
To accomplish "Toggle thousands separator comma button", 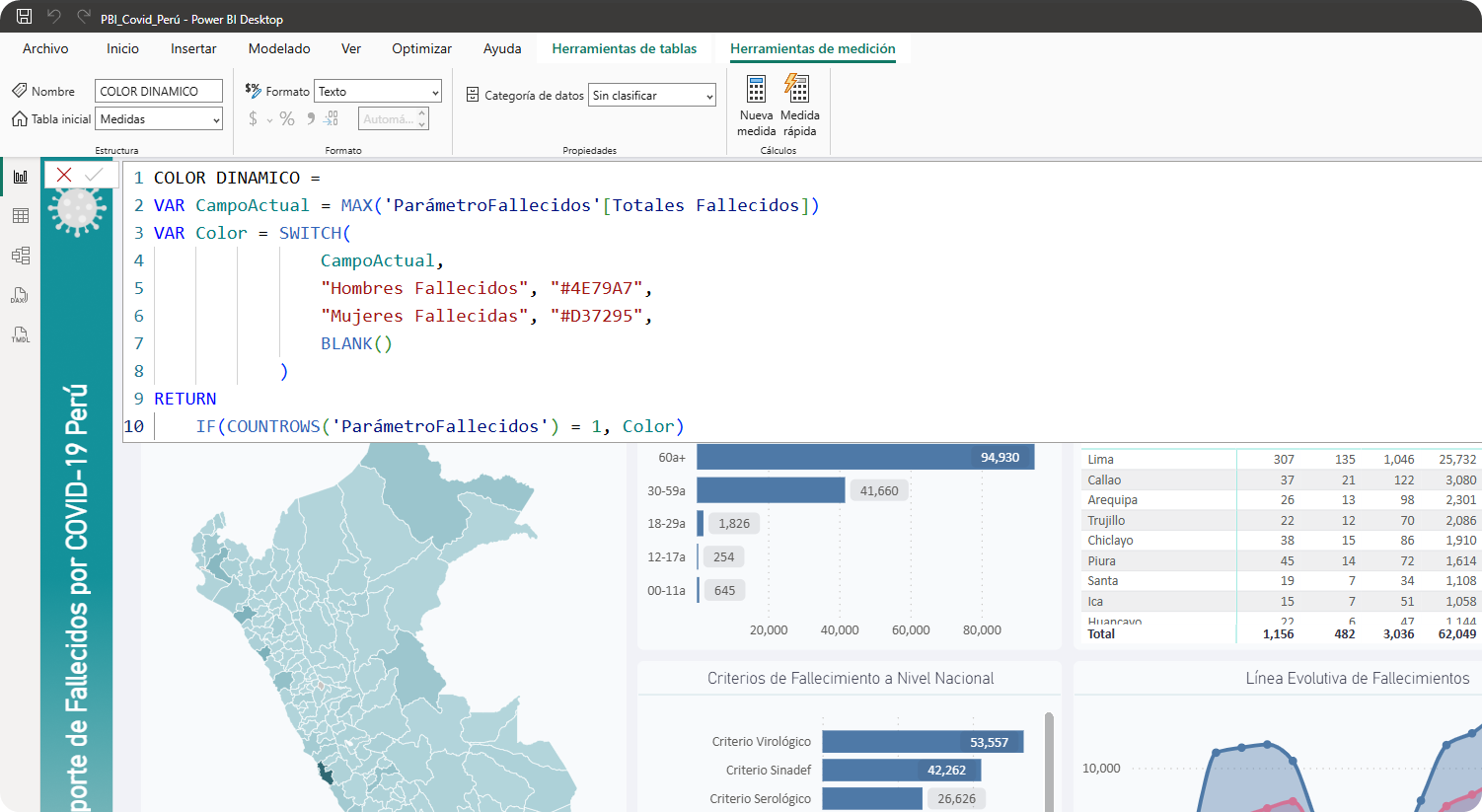I will click(311, 118).
